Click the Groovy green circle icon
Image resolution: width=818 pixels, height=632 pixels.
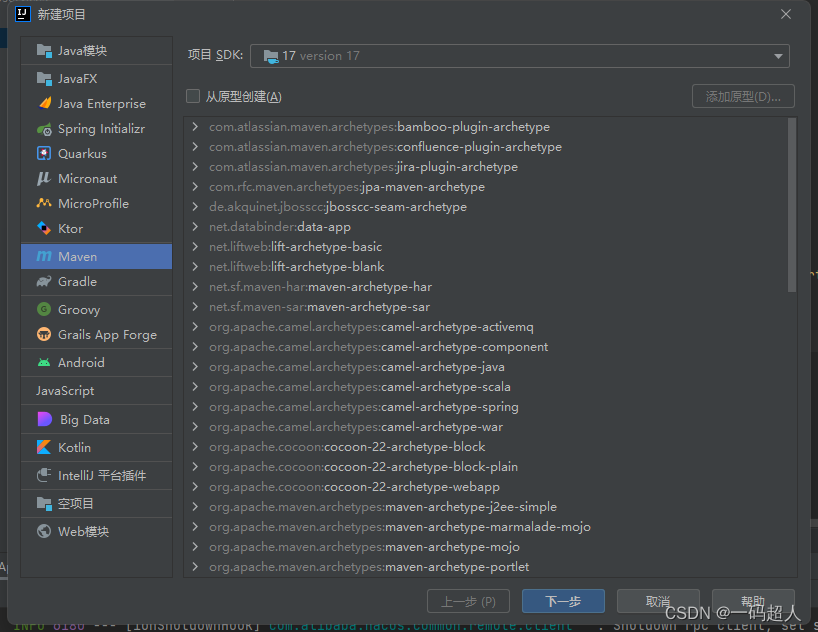pos(44,309)
